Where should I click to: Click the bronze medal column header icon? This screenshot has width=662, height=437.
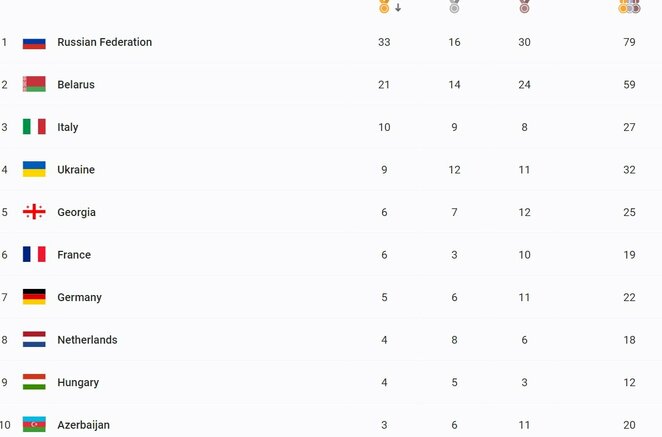tap(524, 7)
